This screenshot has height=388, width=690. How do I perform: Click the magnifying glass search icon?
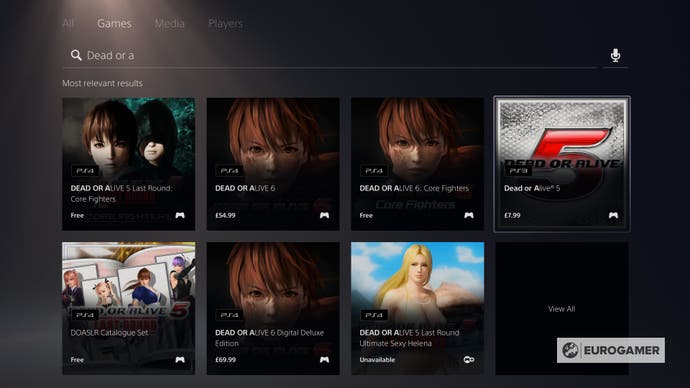(x=76, y=55)
